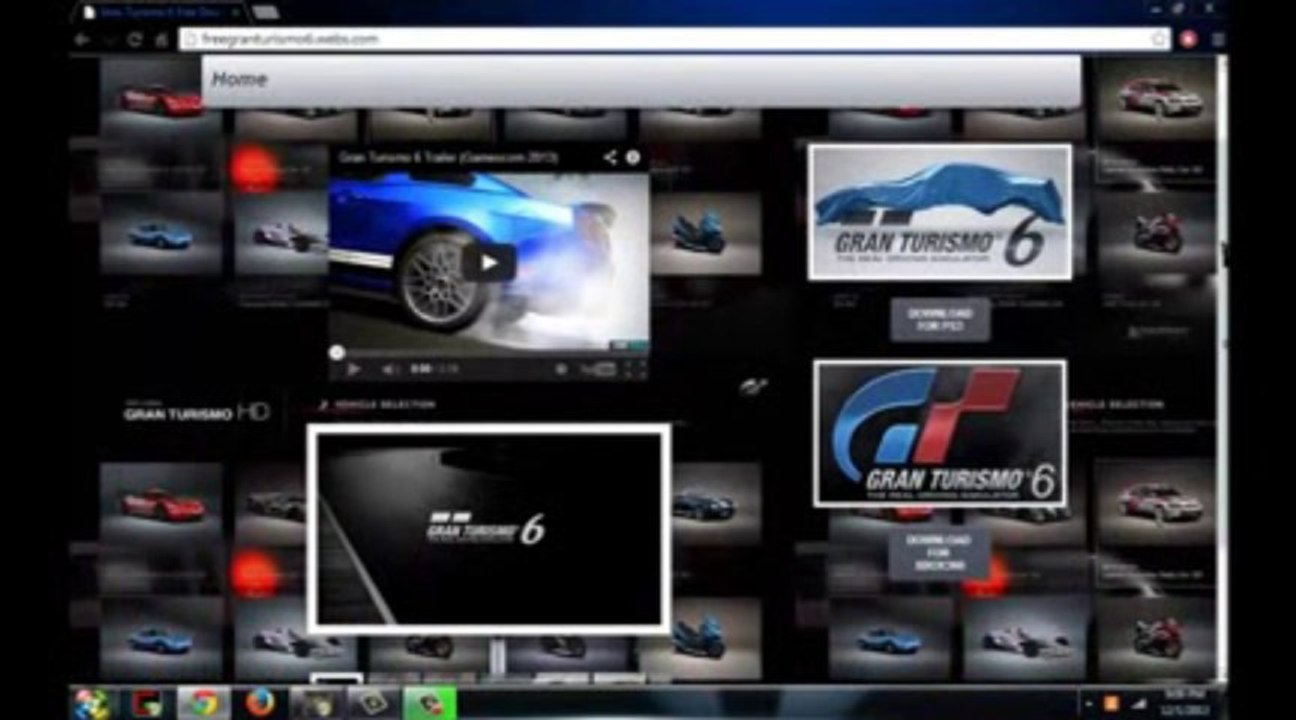Viewport: 1296px width, 720px height.
Task: Open Chrome from the taskbar
Action: coord(204,703)
